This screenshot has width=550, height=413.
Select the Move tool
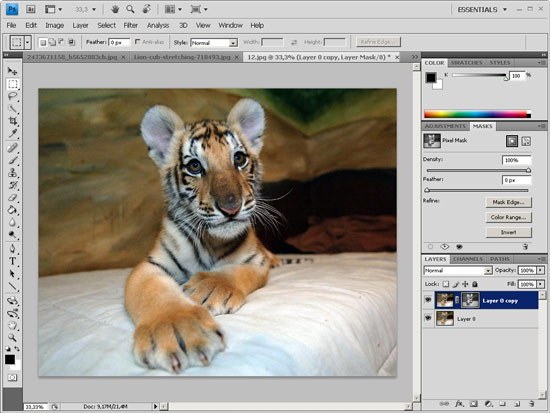[12, 71]
